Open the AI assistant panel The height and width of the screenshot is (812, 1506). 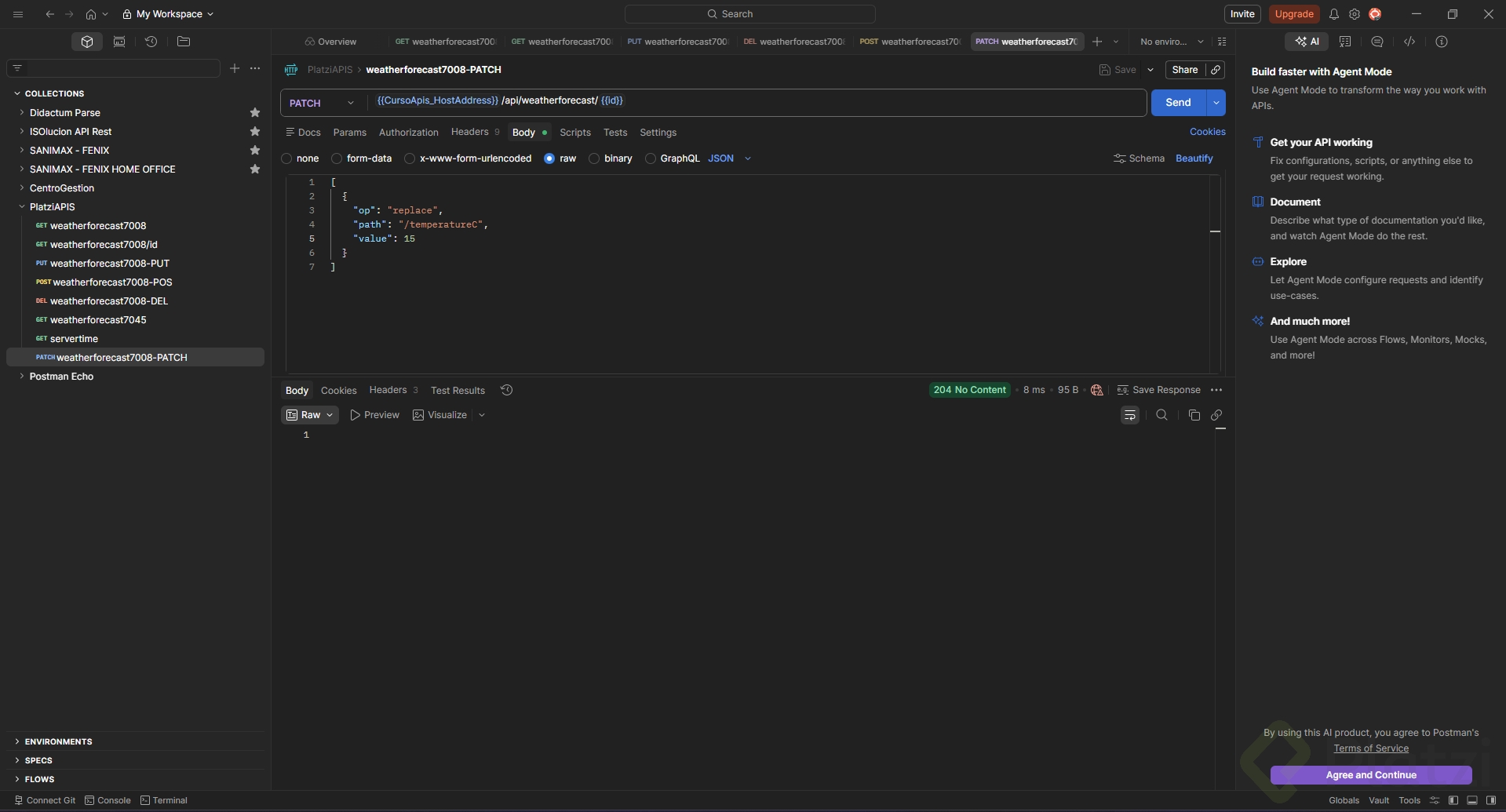click(1307, 42)
